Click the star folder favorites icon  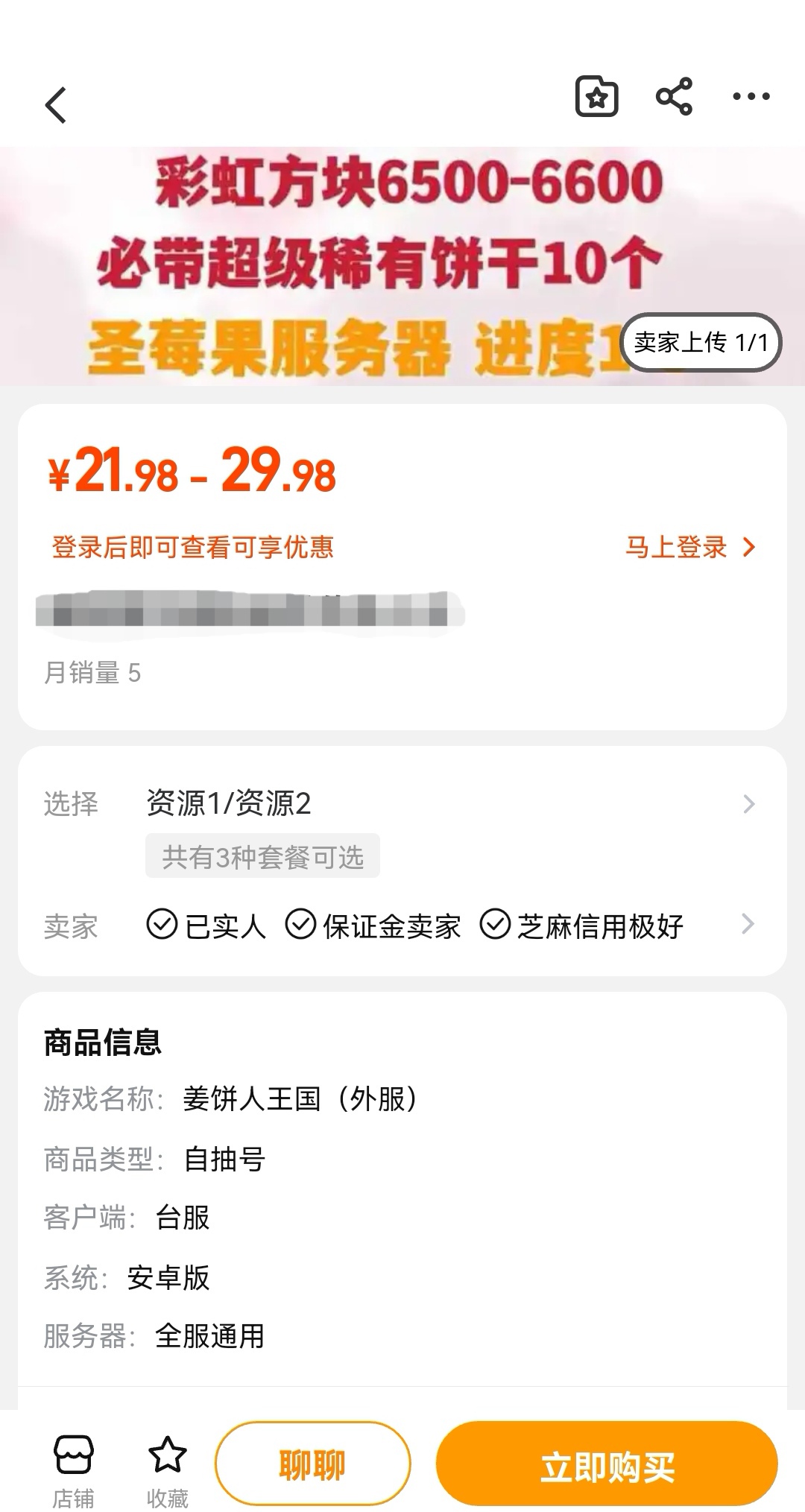(x=596, y=97)
